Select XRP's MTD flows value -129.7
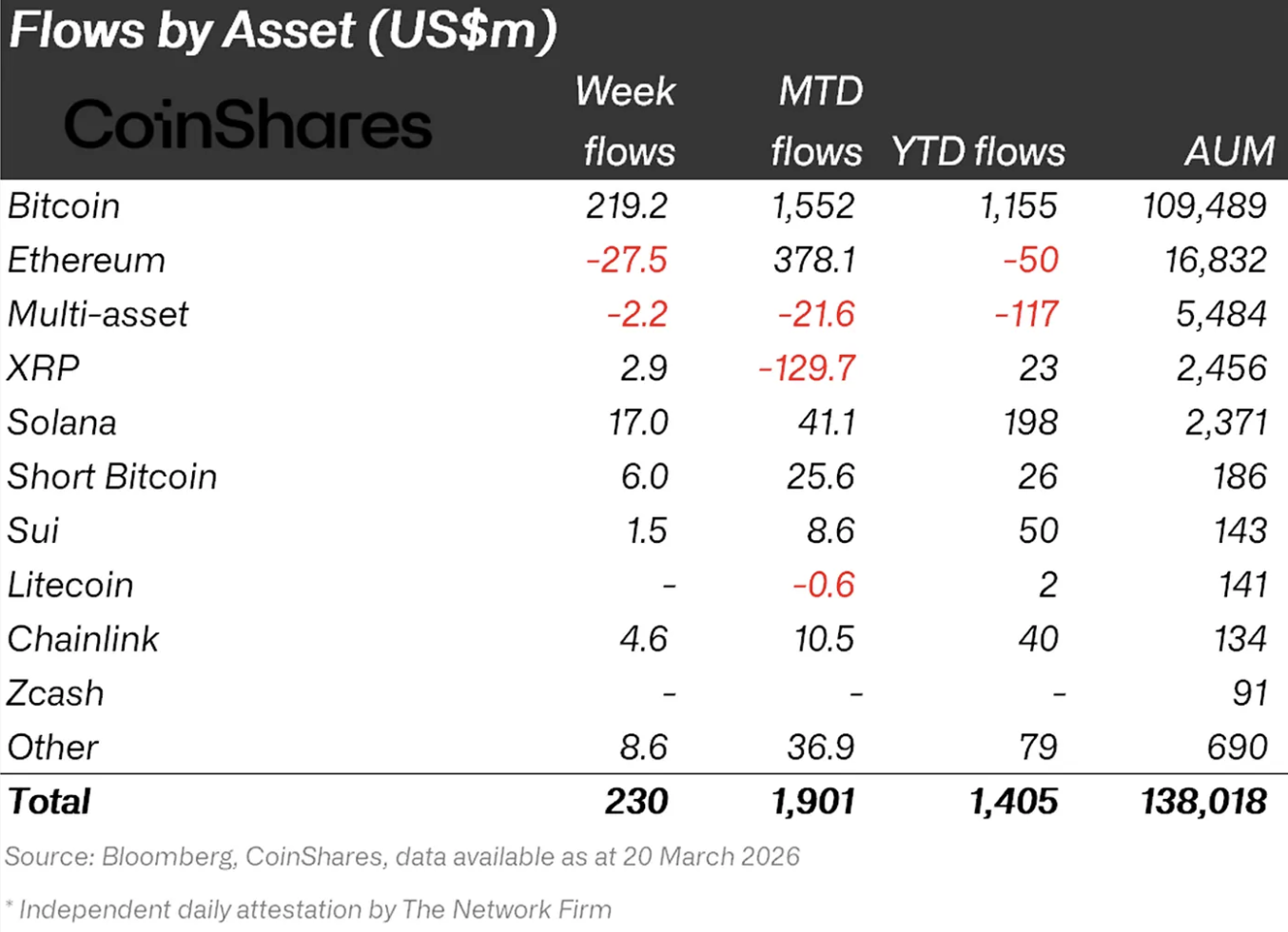1288x932 pixels. pyautogui.click(x=807, y=369)
